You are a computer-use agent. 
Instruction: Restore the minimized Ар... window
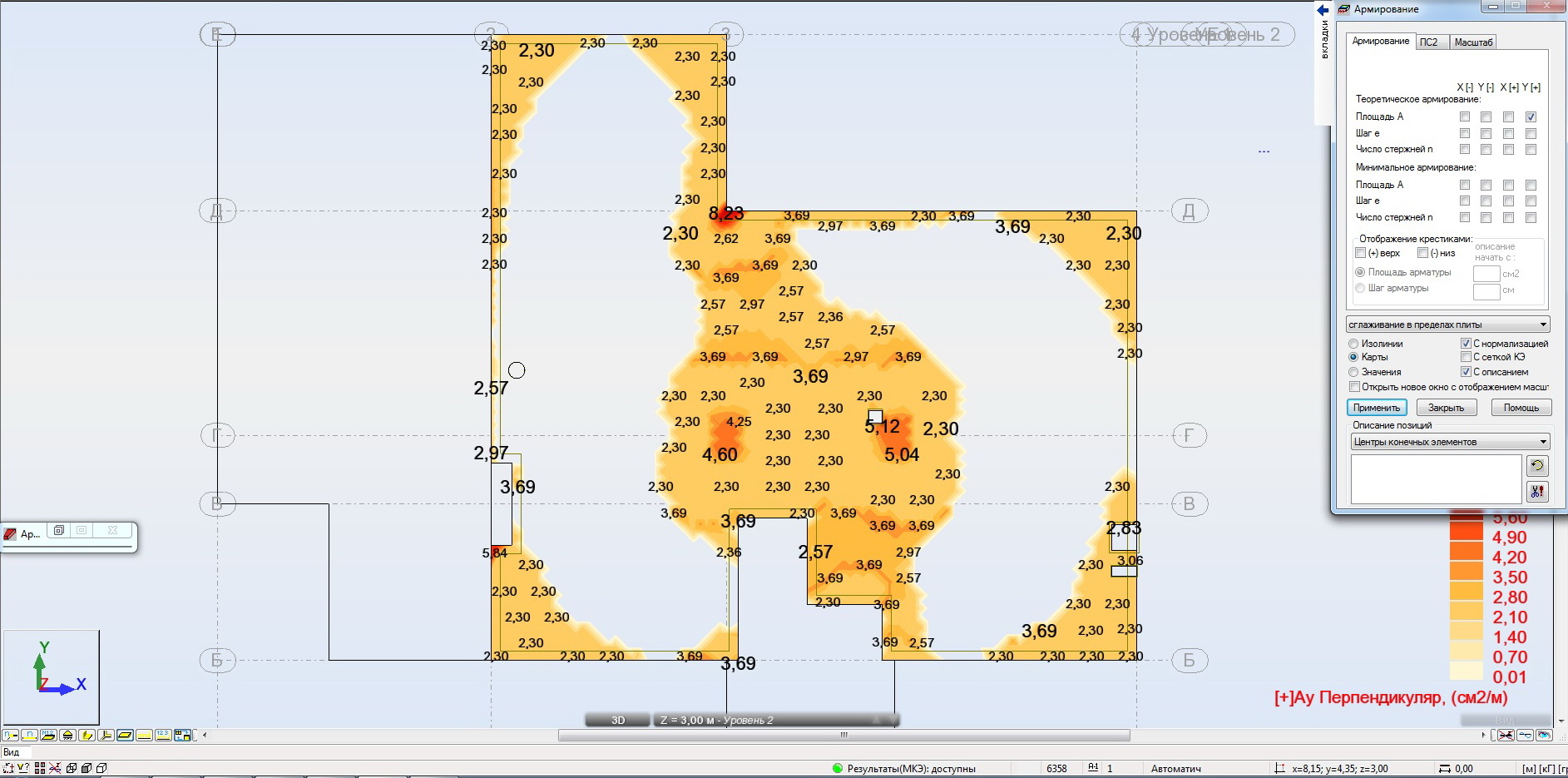[58, 531]
